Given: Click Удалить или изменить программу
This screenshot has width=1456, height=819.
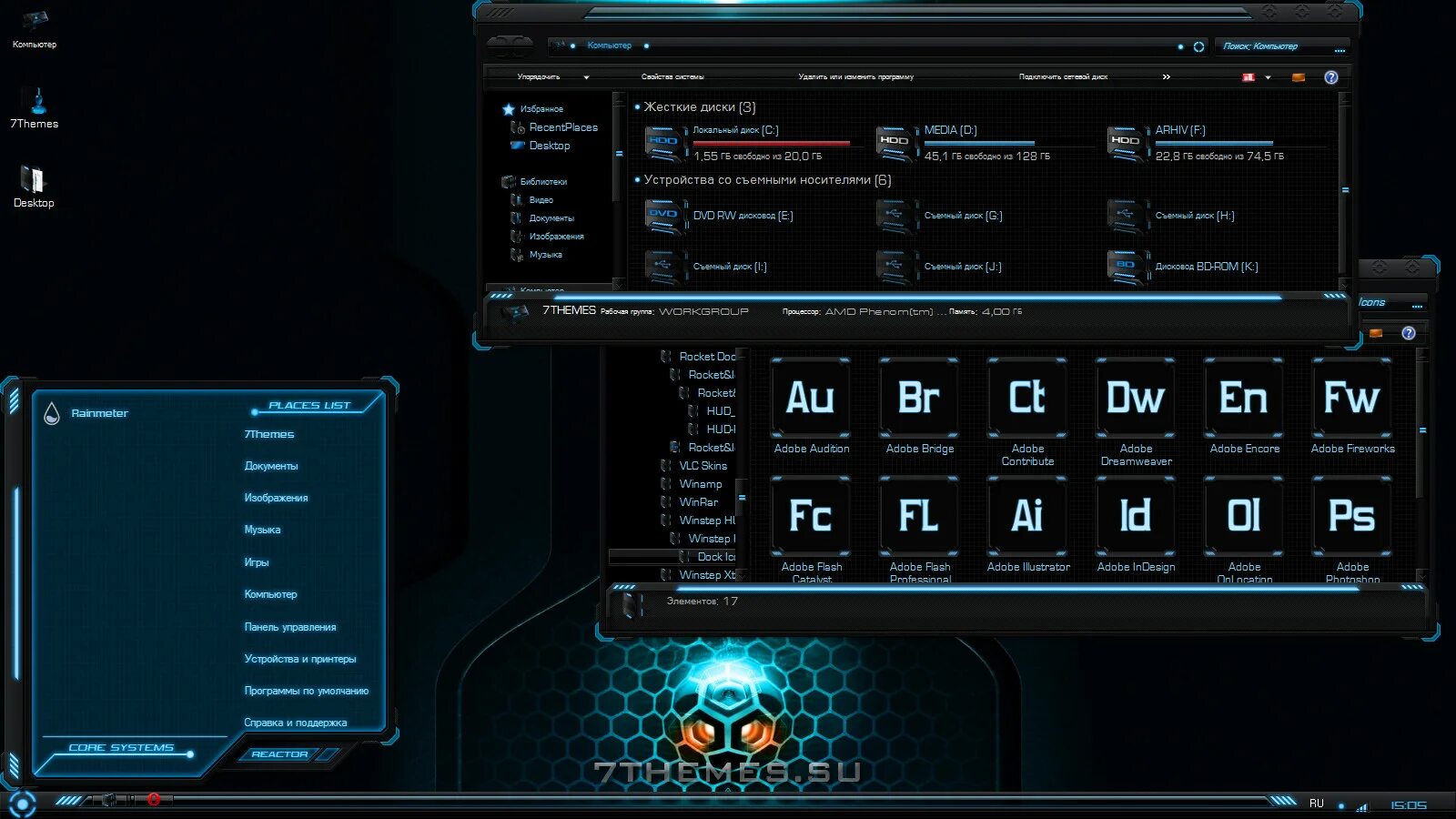Looking at the screenshot, I should [x=855, y=77].
